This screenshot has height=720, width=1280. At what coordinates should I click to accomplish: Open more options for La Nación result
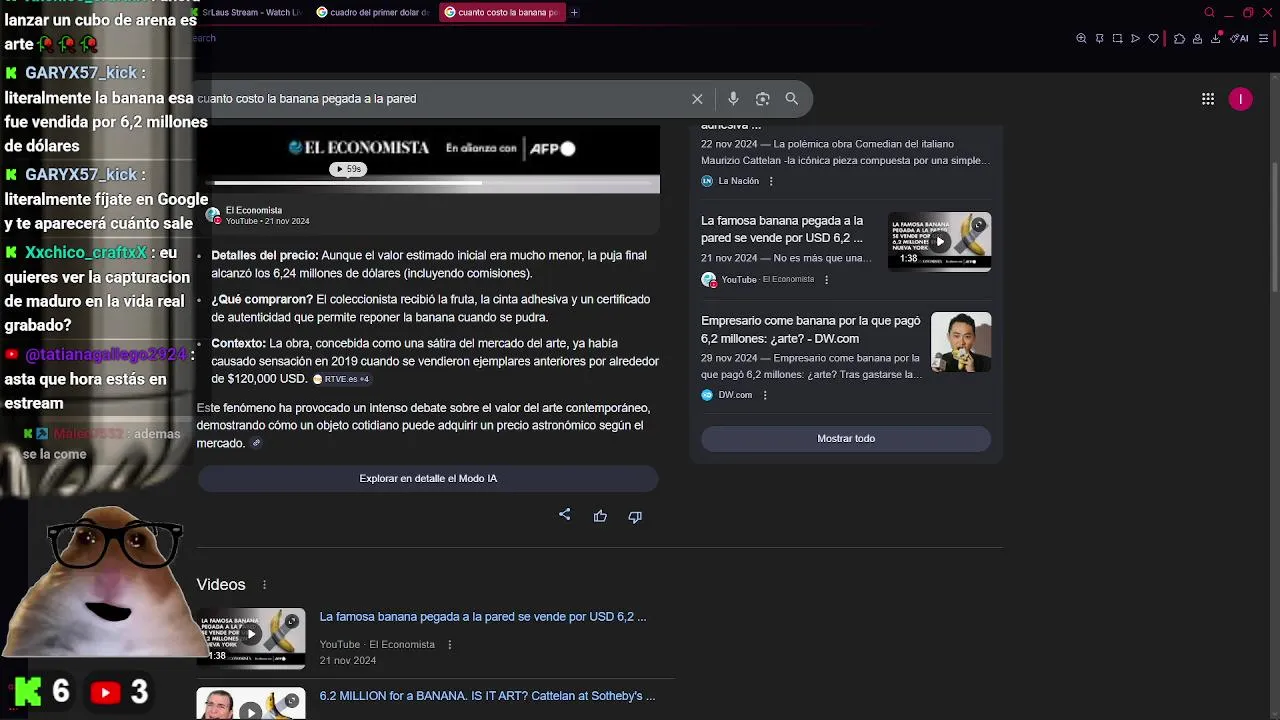click(x=771, y=181)
